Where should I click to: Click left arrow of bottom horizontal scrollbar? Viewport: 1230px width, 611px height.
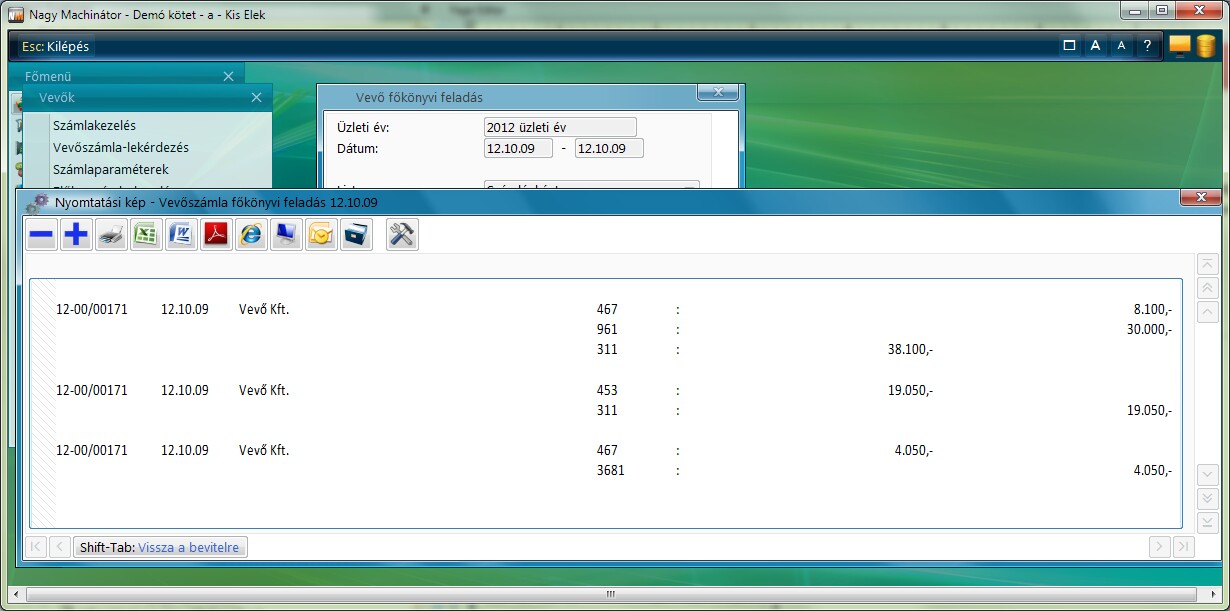pos(15,593)
